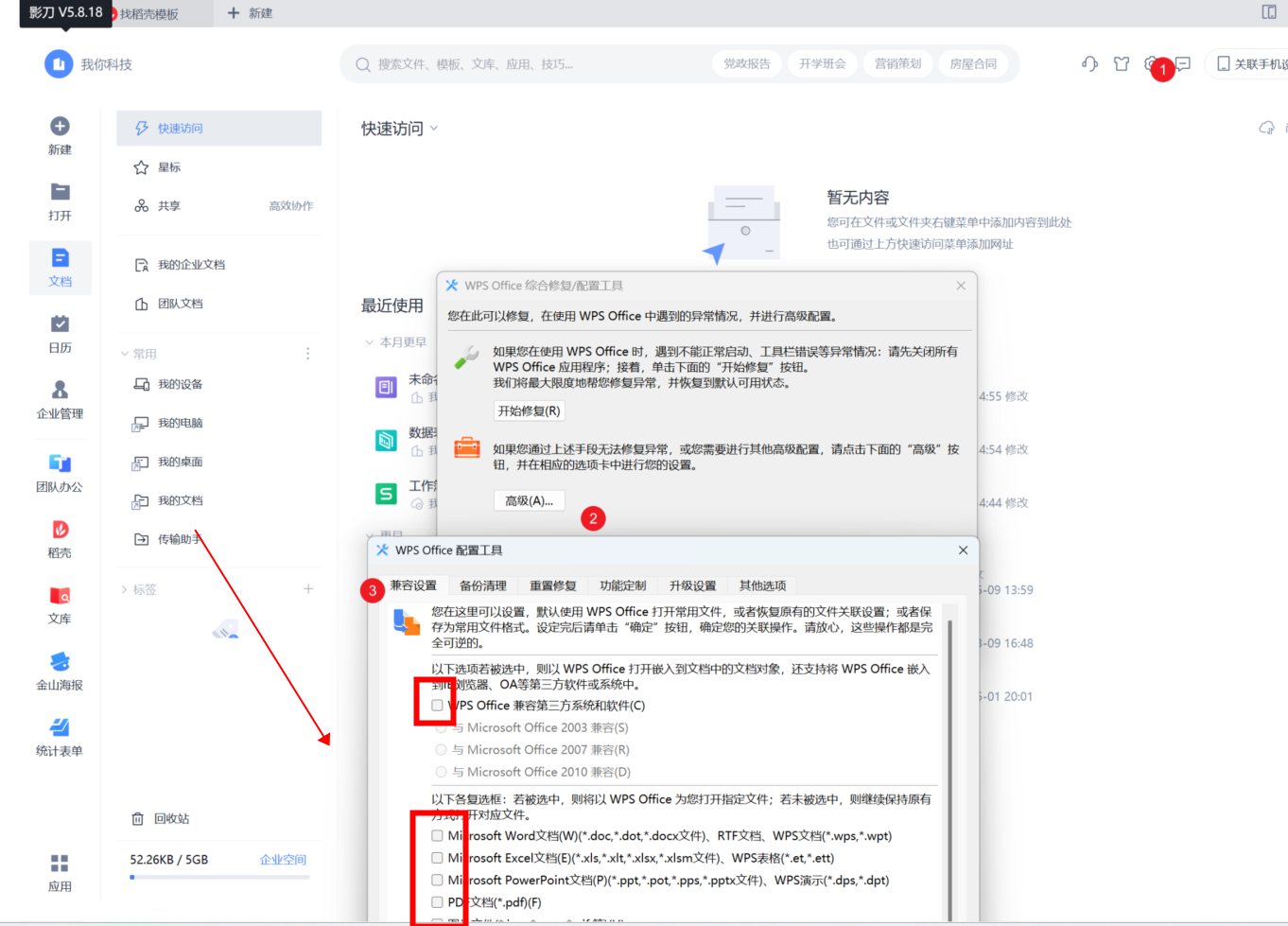This screenshot has width=1288, height=926.
Task: Click the 营销策划 search suggestion
Action: [897, 64]
